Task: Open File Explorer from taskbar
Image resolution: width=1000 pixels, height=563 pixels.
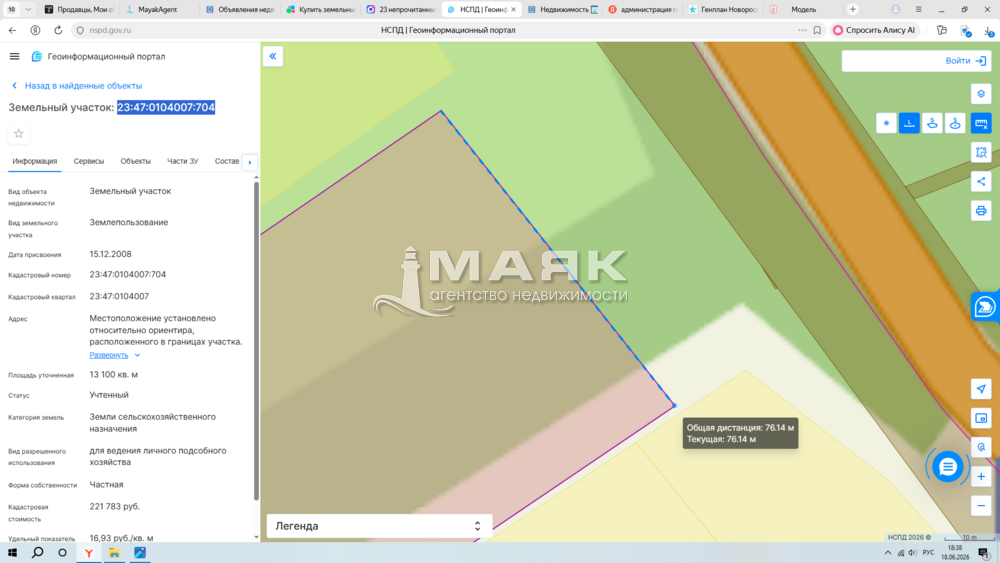Action: coord(114,553)
